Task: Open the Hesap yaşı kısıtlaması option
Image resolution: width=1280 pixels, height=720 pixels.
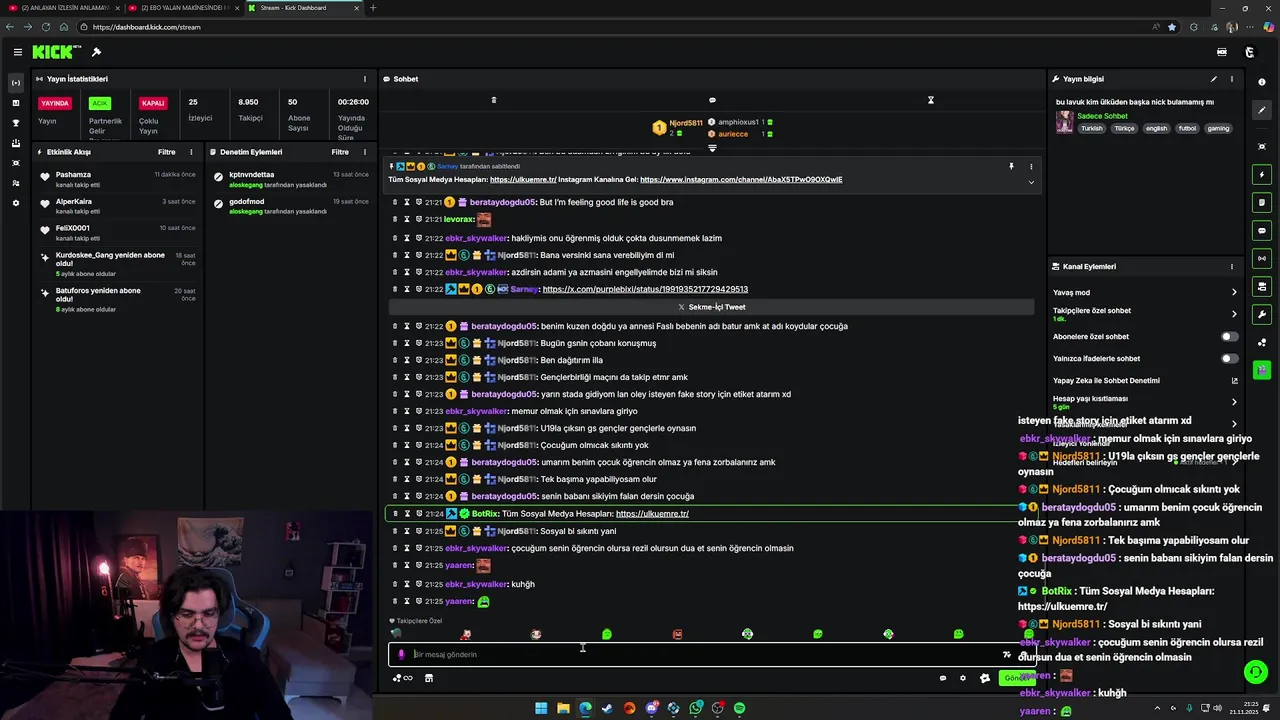Action: (1146, 402)
